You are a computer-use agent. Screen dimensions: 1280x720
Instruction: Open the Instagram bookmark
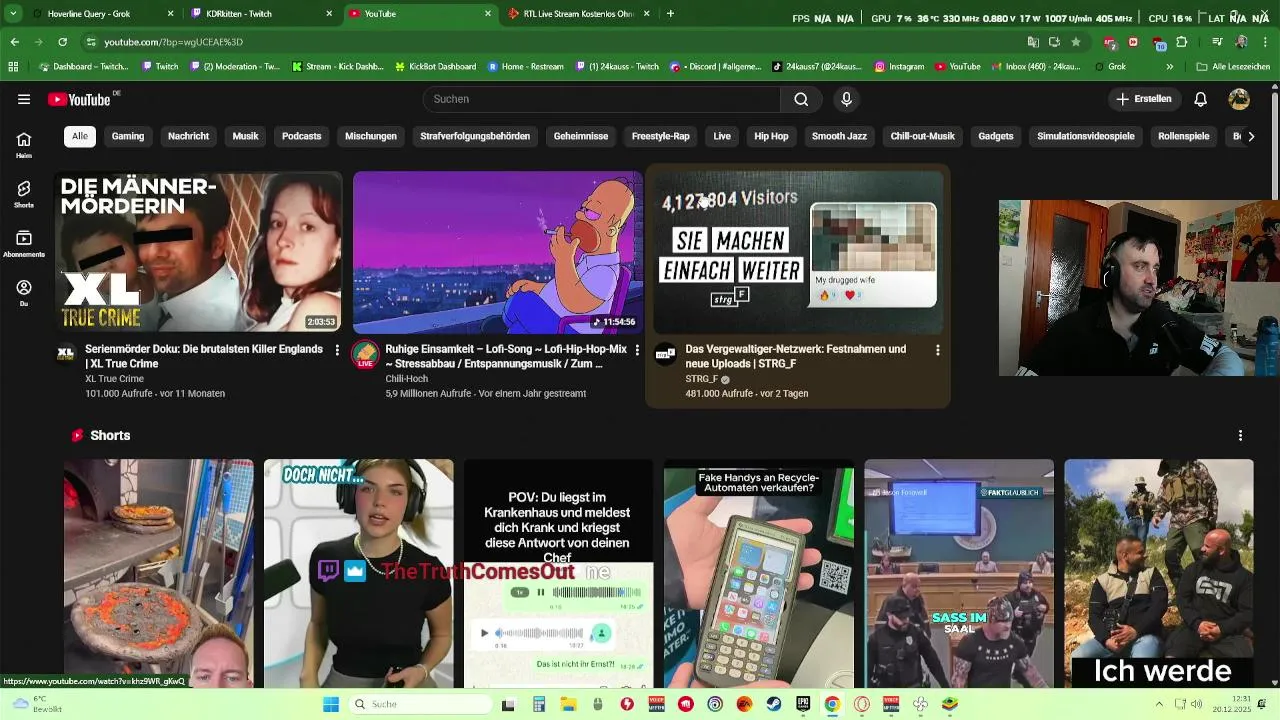click(899, 67)
